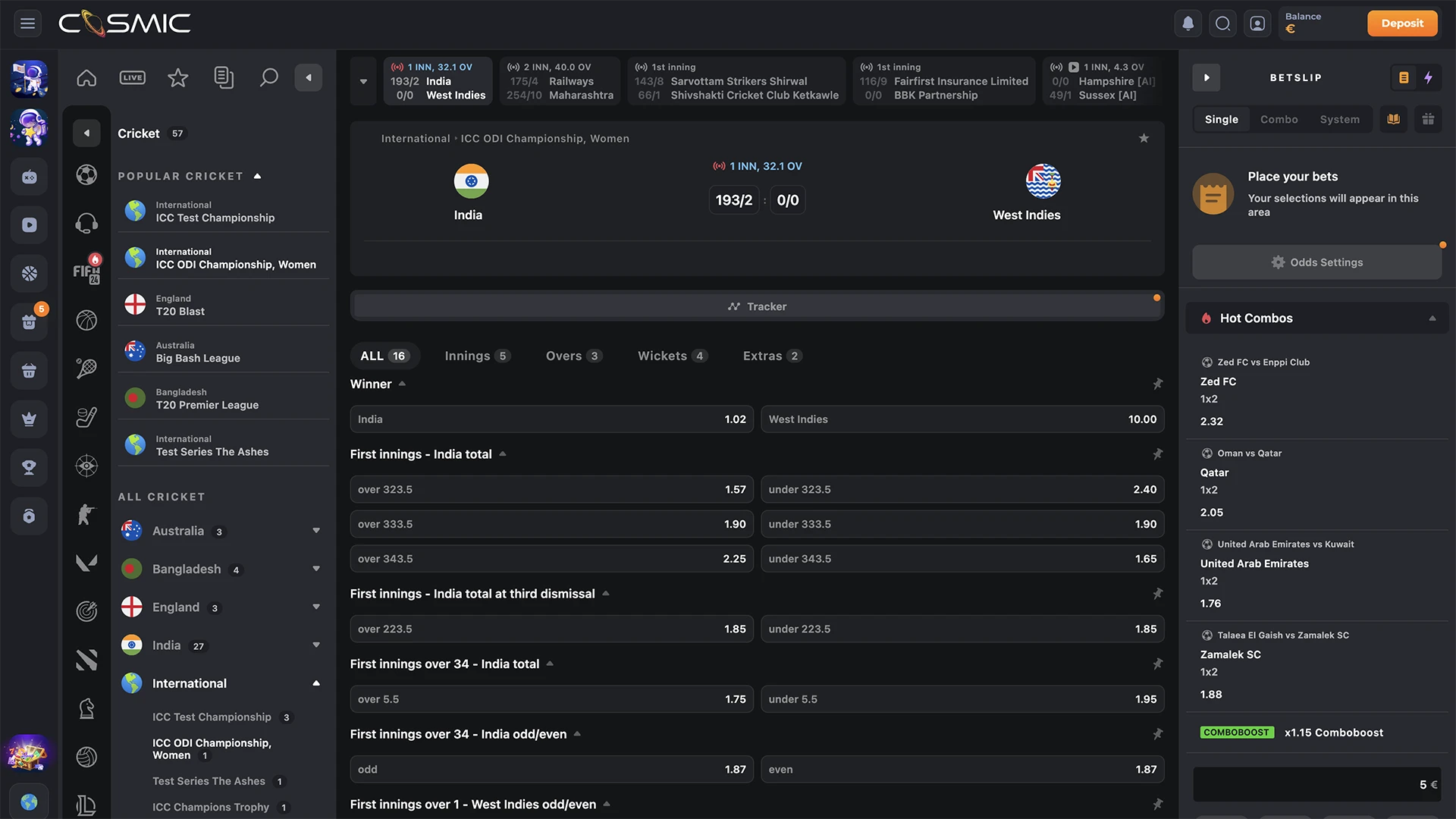Screen dimensions: 1456x819
Task: Open live matches dropdown arrow
Action: click(363, 81)
